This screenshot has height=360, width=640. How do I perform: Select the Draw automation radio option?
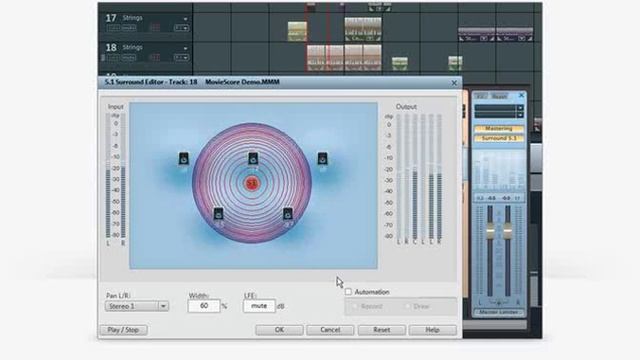[x=407, y=306]
